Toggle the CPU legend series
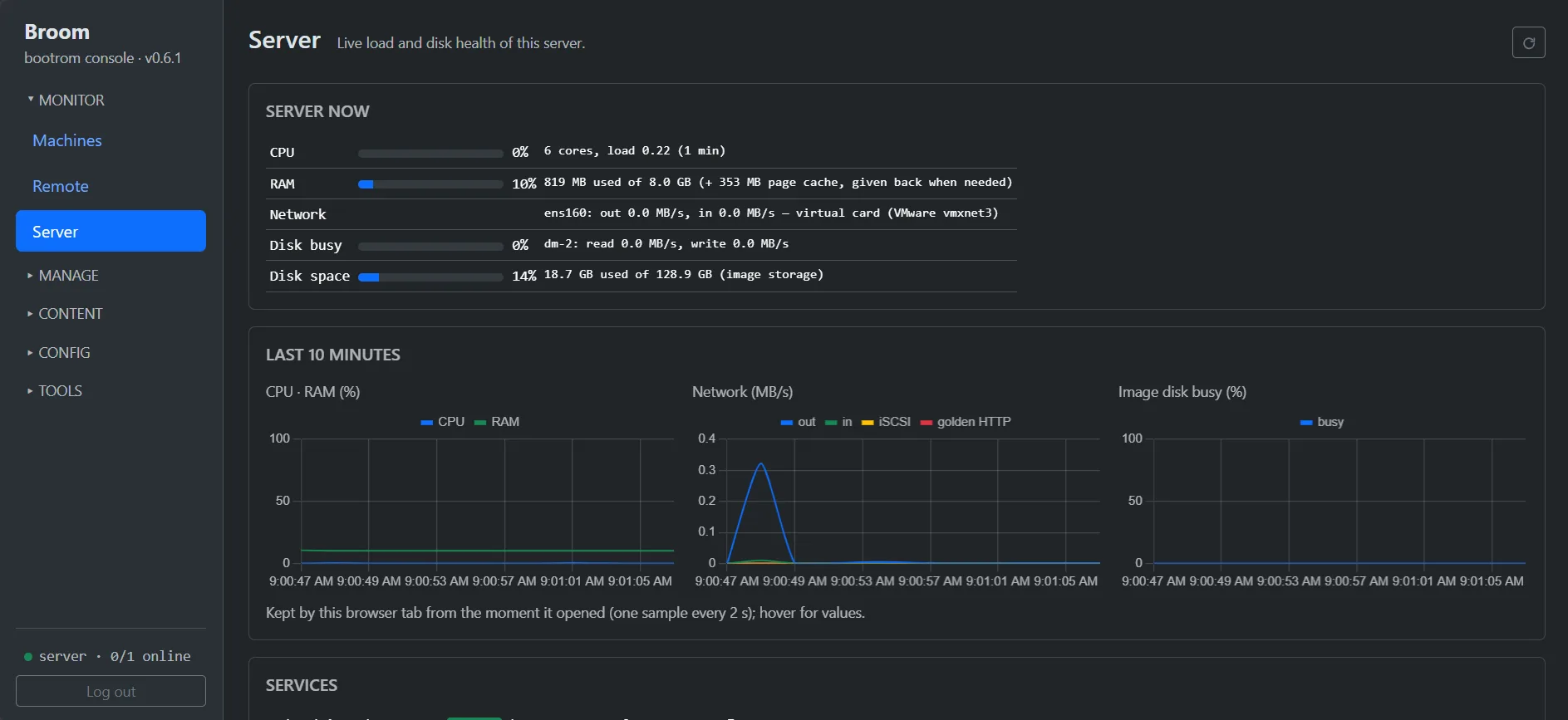This screenshot has width=1568, height=720. (443, 422)
